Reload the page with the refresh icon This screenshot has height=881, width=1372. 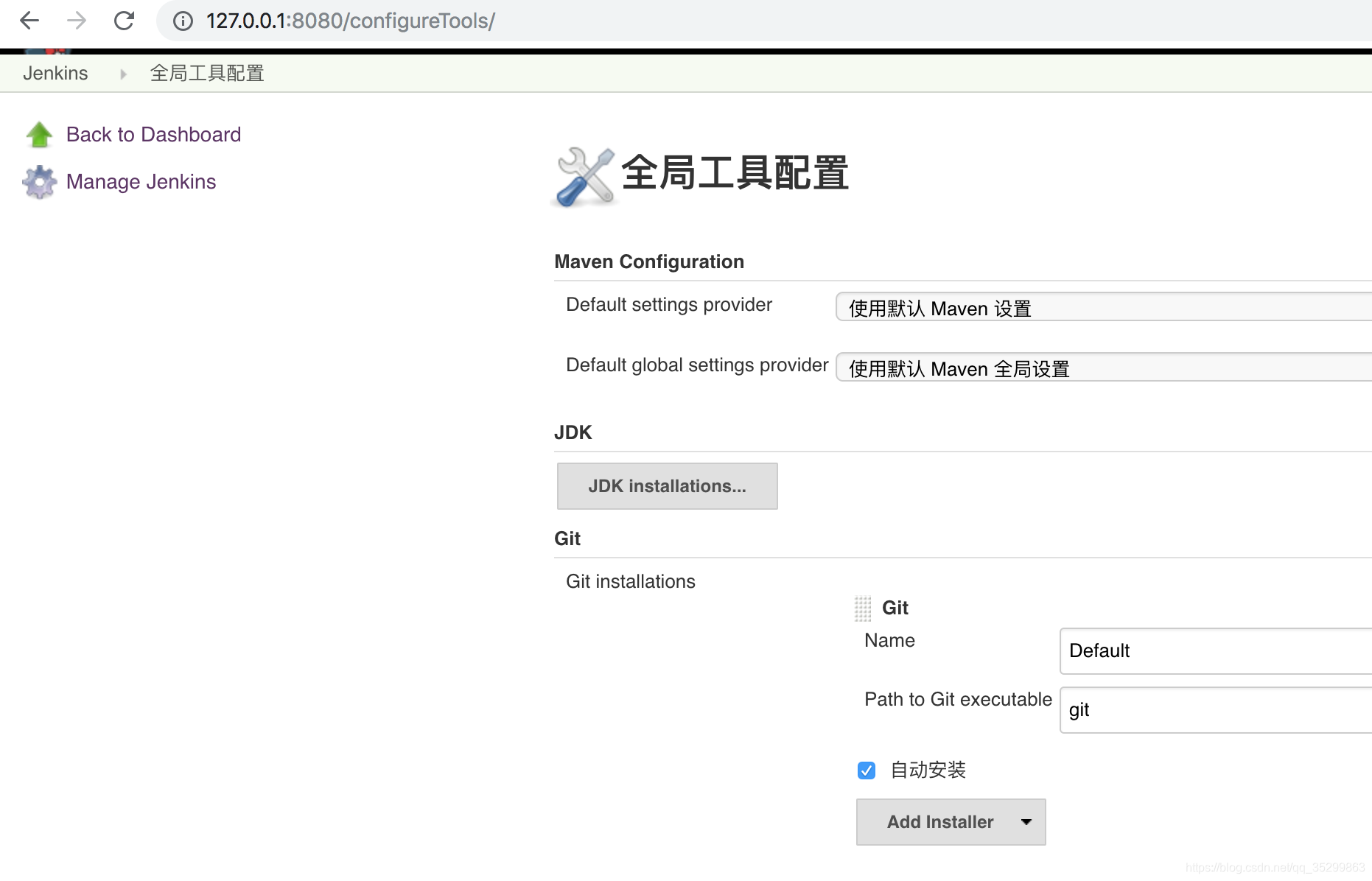[x=124, y=21]
